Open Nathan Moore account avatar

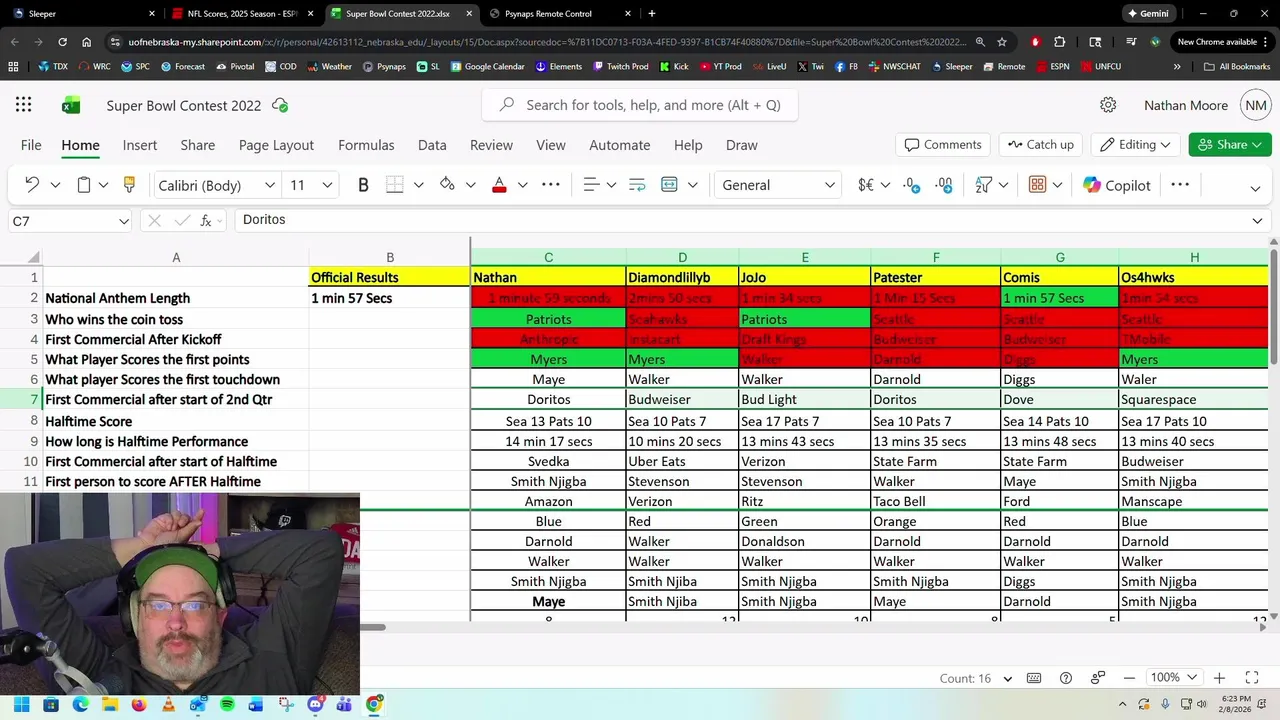[1256, 105]
